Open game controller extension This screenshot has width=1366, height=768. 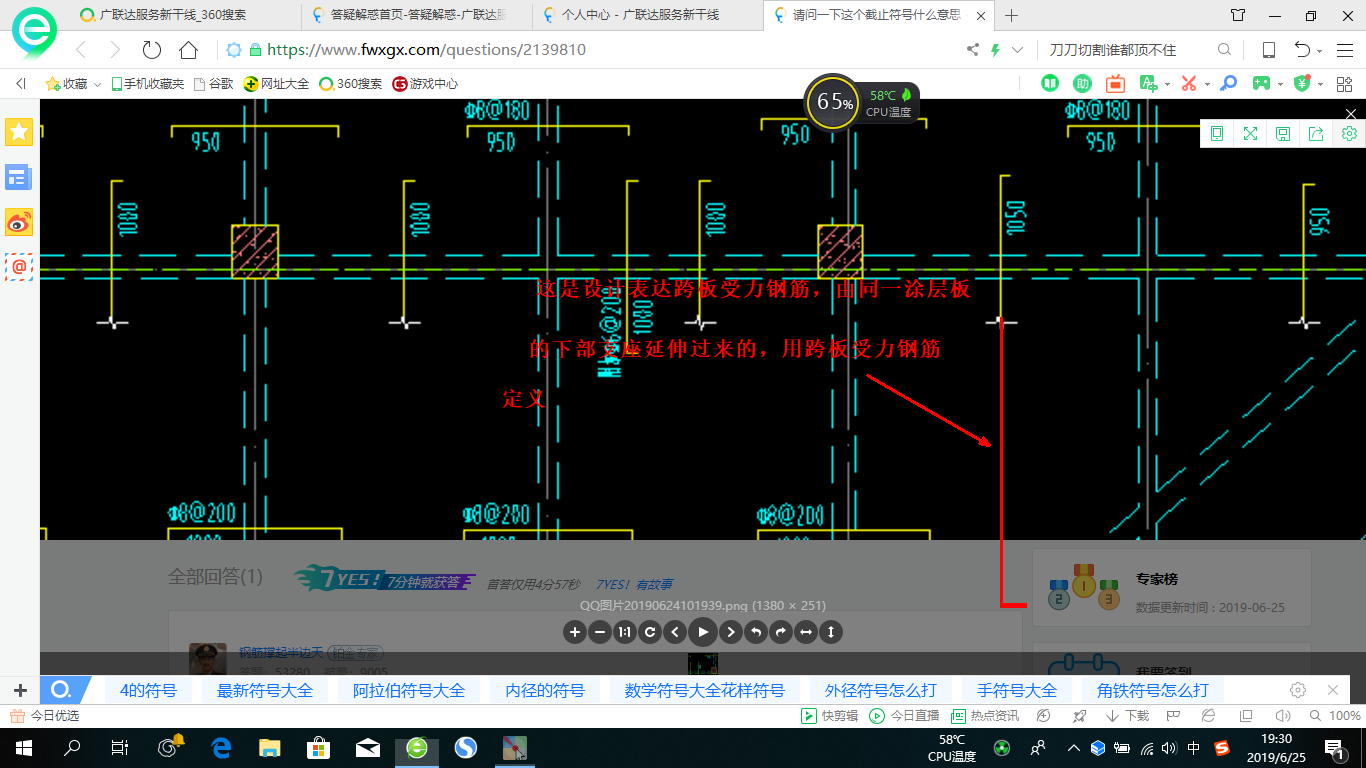[1263, 84]
